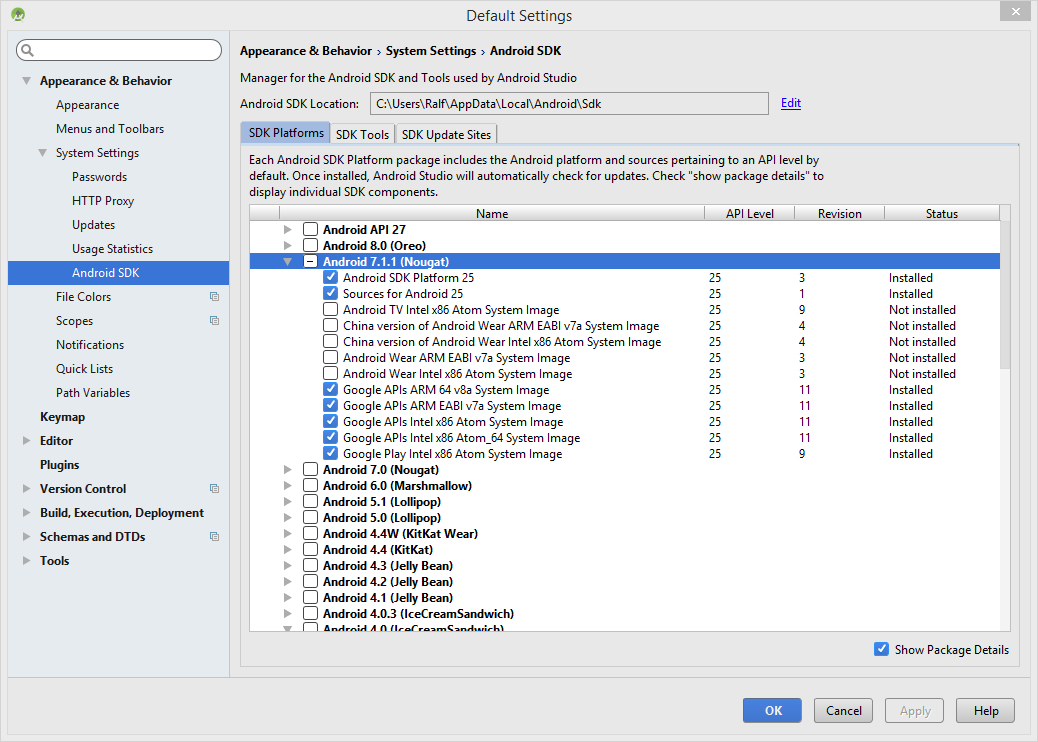Expand the Android 8.0 (Oreo) row
The height and width of the screenshot is (742, 1038).
(x=287, y=246)
